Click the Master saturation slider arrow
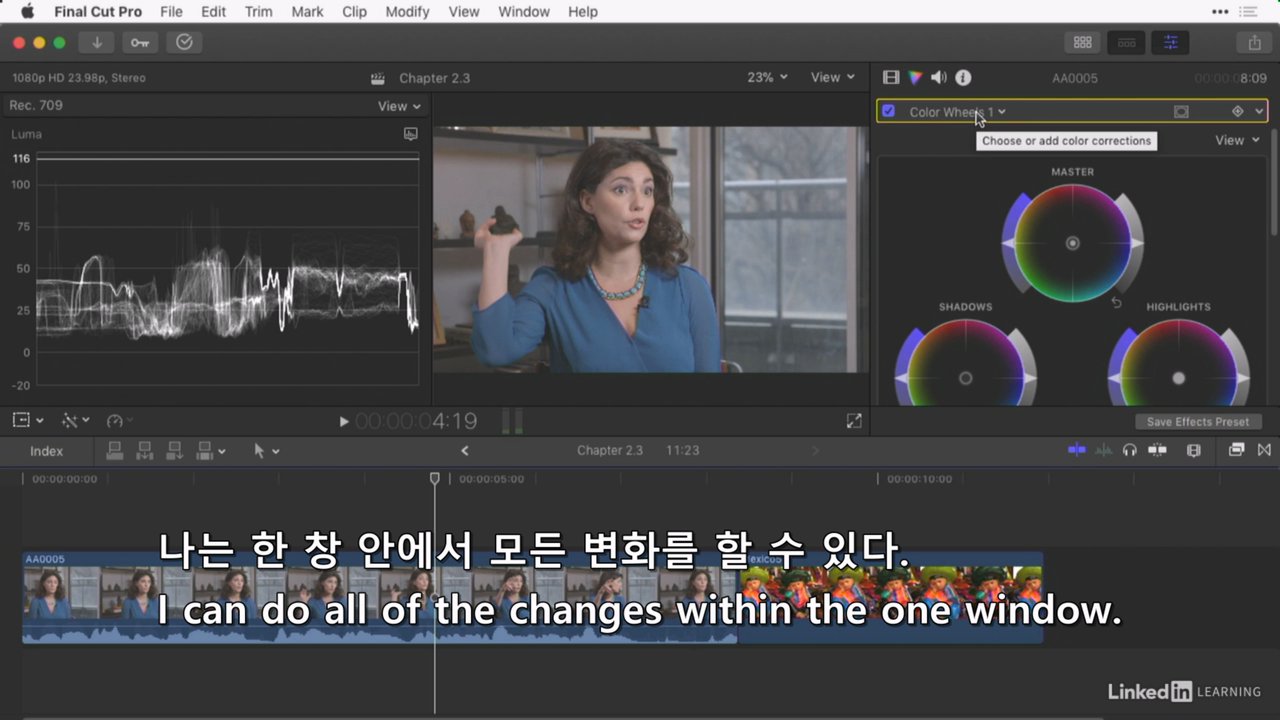This screenshot has width=1280, height=720. point(1008,243)
